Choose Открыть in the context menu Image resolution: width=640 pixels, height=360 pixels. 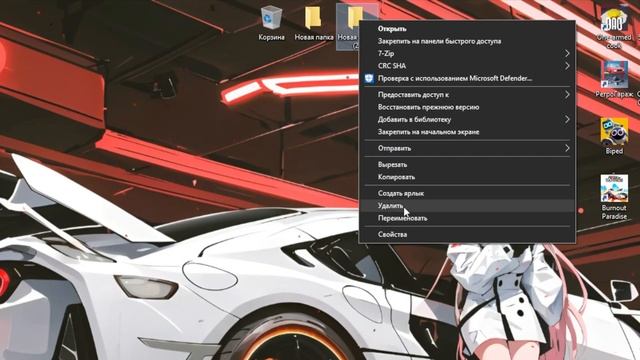pyautogui.click(x=467, y=29)
